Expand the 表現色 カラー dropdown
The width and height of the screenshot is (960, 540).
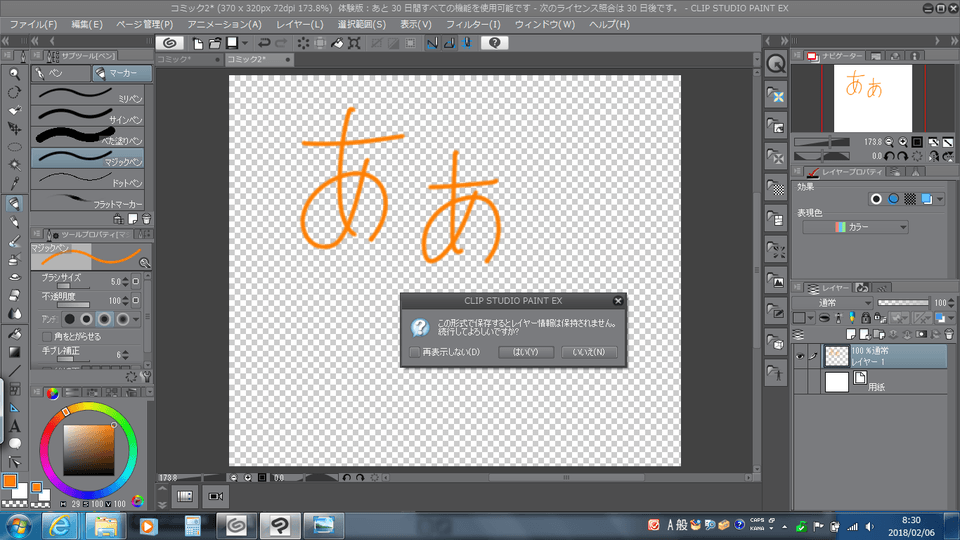[x=855, y=228]
